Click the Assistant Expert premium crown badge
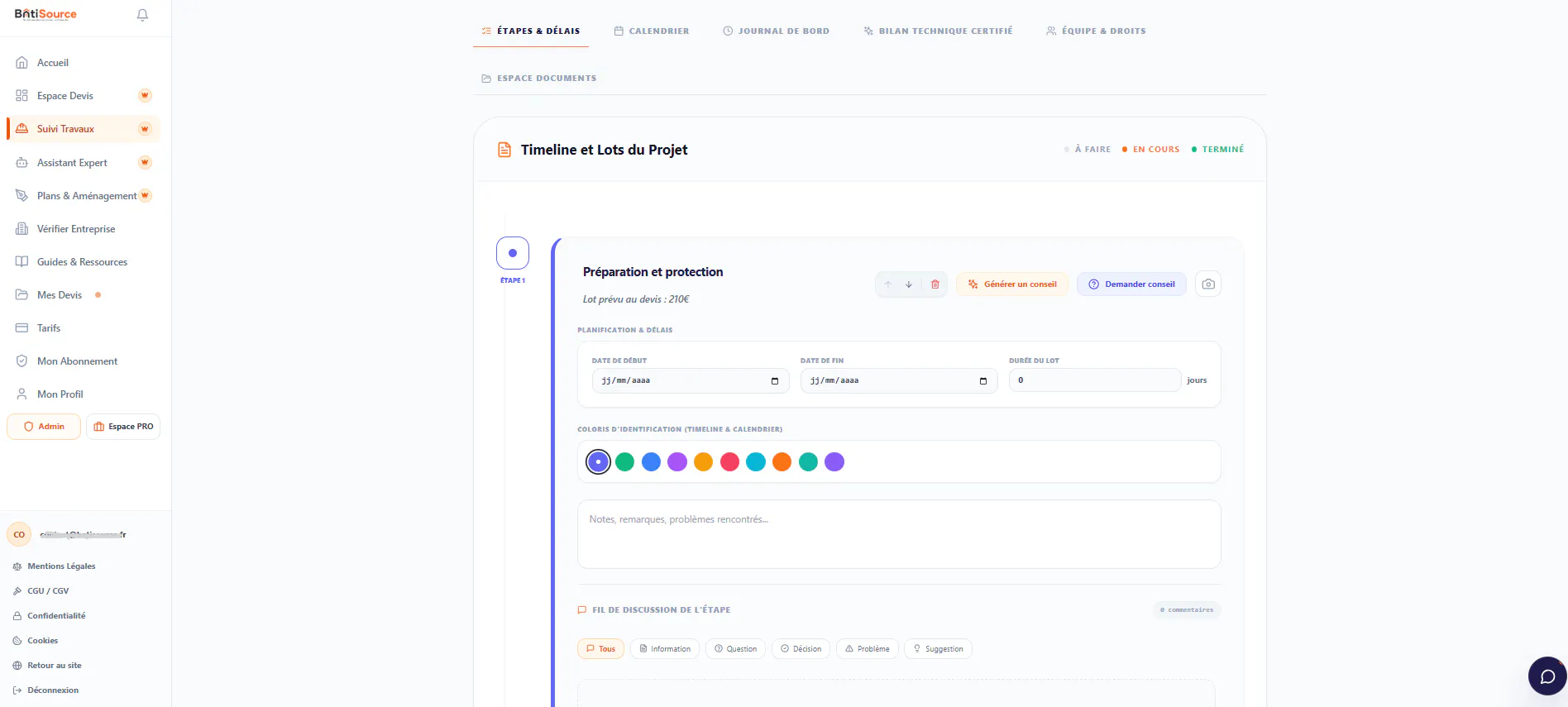 click(x=145, y=162)
